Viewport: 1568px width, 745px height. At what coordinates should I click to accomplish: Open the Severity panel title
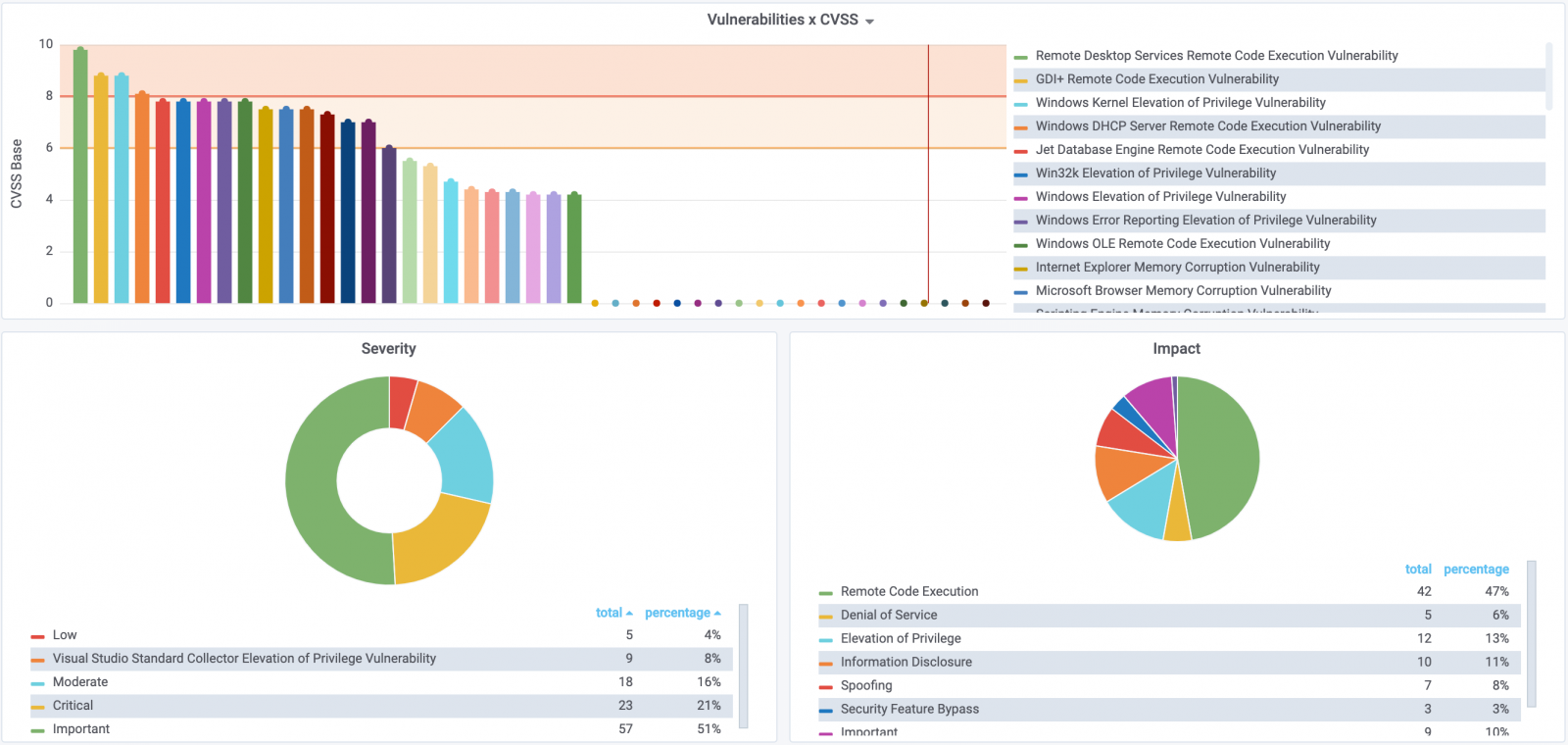[x=388, y=349]
